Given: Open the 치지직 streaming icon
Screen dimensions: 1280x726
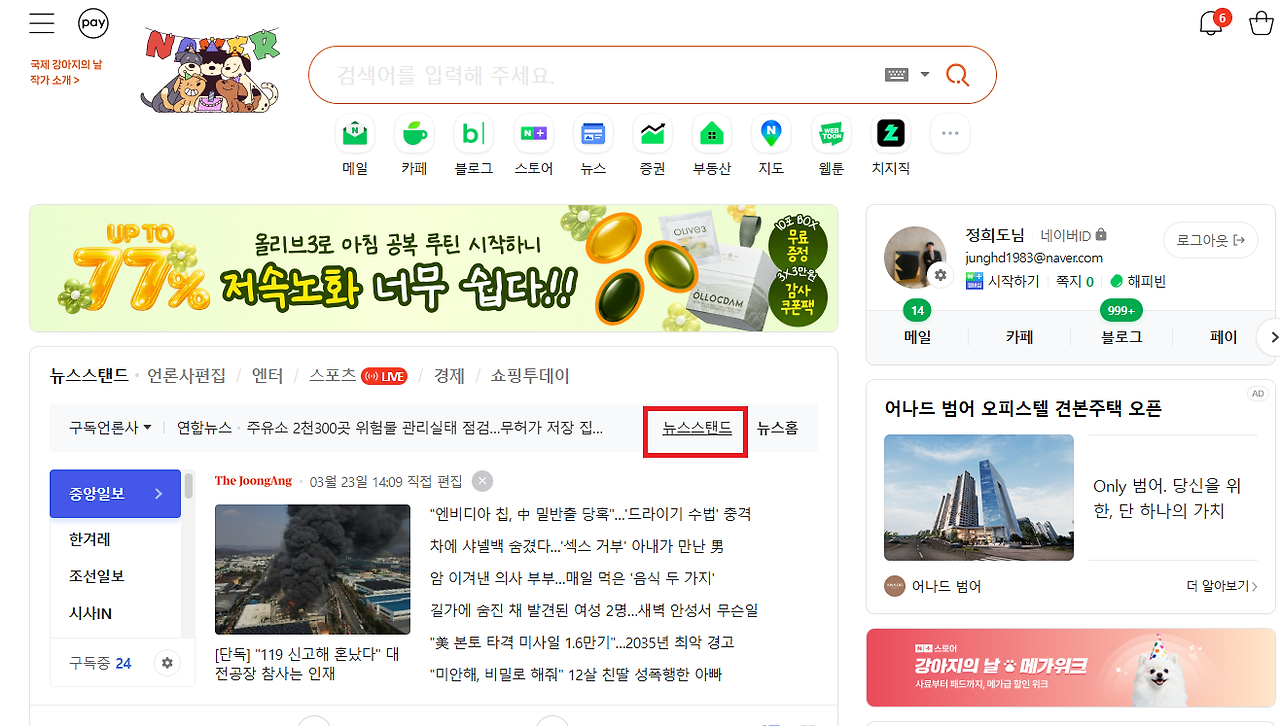Looking at the screenshot, I should point(889,133).
